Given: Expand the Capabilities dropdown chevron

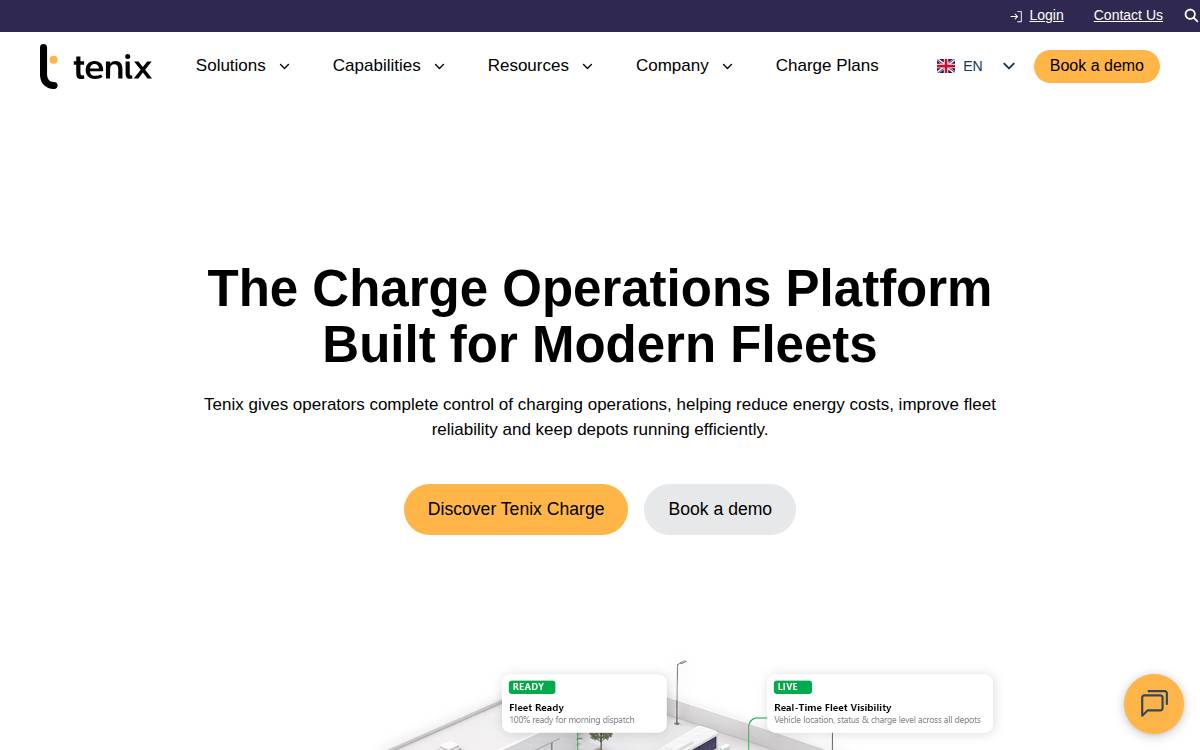Looking at the screenshot, I should coord(439,66).
